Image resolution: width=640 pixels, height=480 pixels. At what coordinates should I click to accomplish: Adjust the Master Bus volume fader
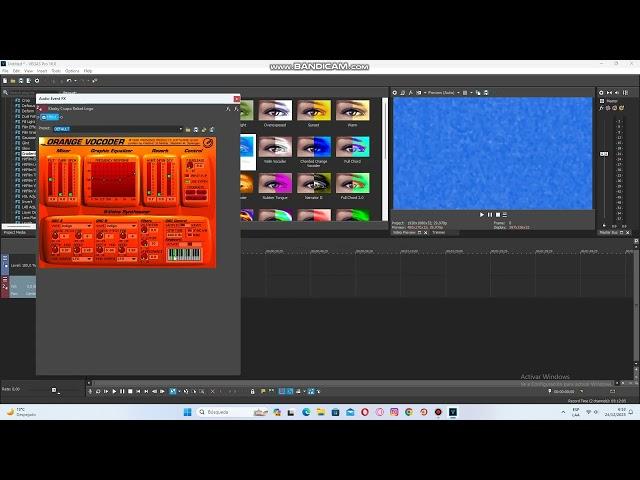pyautogui.click(x=604, y=154)
